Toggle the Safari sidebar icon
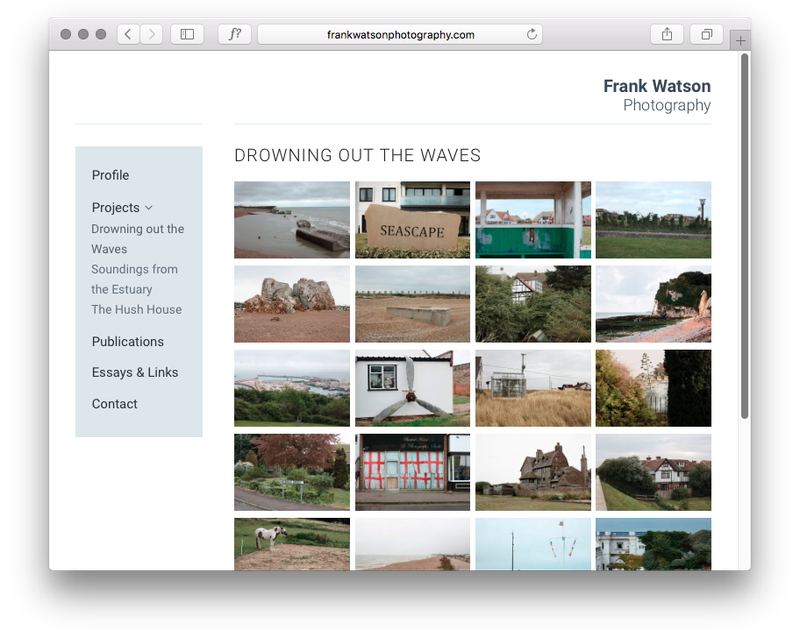The image size is (800, 630). click(187, 34)
